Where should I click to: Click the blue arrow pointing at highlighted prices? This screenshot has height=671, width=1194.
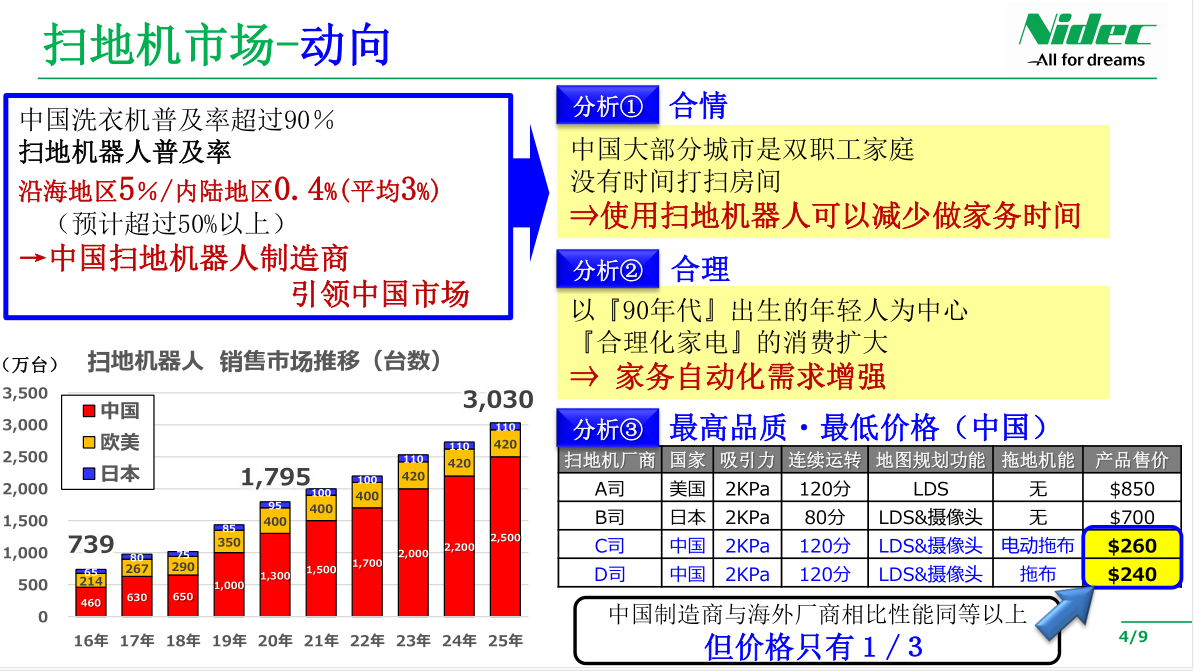1066,610
